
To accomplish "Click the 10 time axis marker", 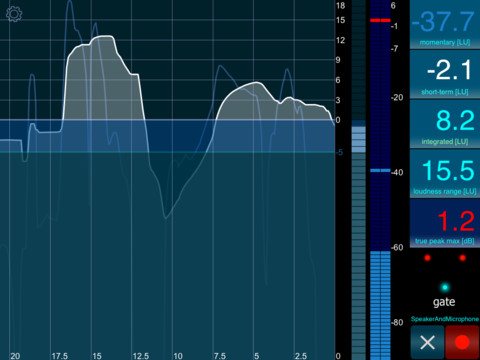I will point(178,356).
